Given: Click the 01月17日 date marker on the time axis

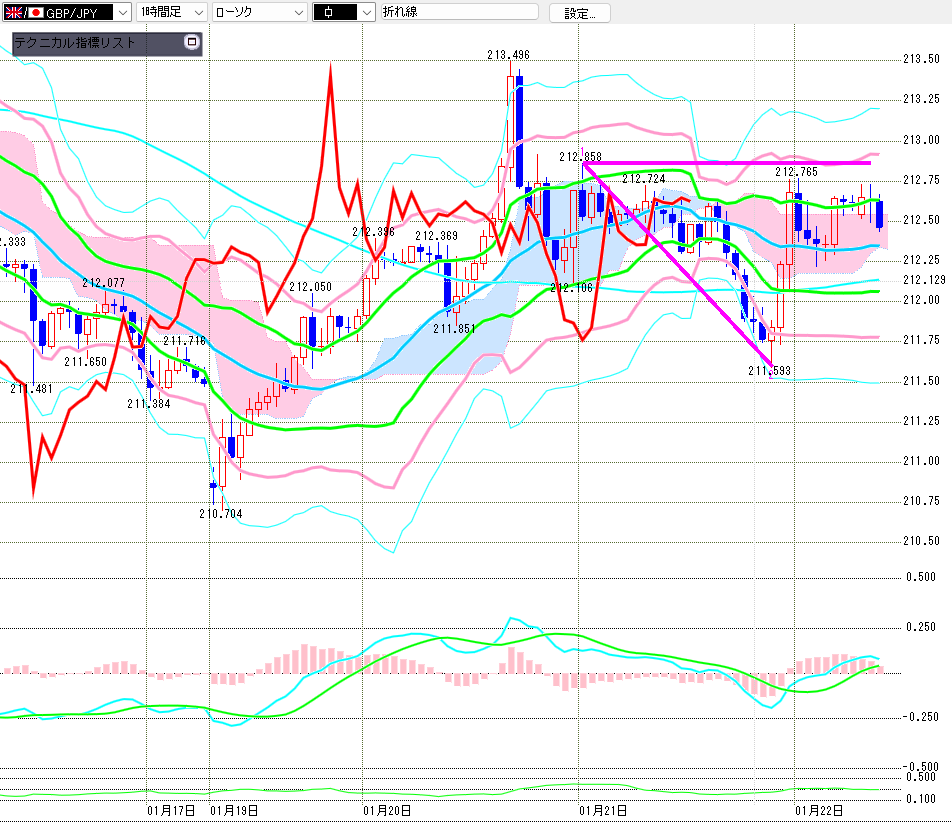Looking at the screenshot, I should click(x=171, y=810).
